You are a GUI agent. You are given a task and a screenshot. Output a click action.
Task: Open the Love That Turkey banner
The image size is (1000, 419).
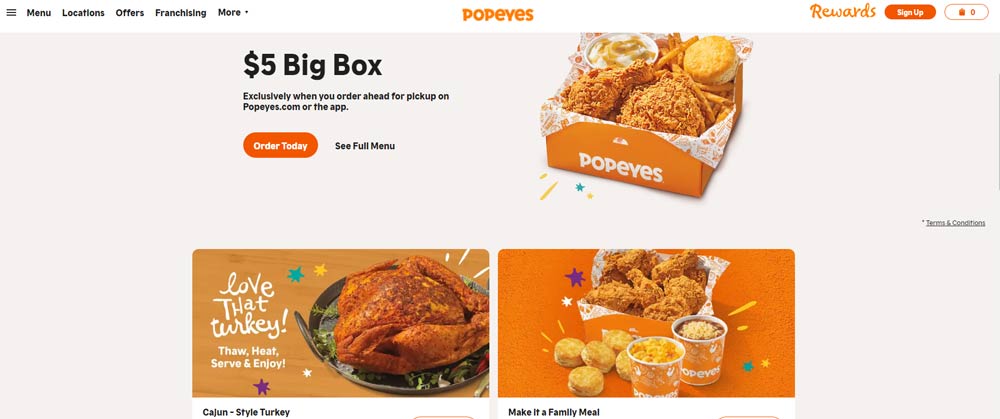pyautogui.click(x=341, y=323)
